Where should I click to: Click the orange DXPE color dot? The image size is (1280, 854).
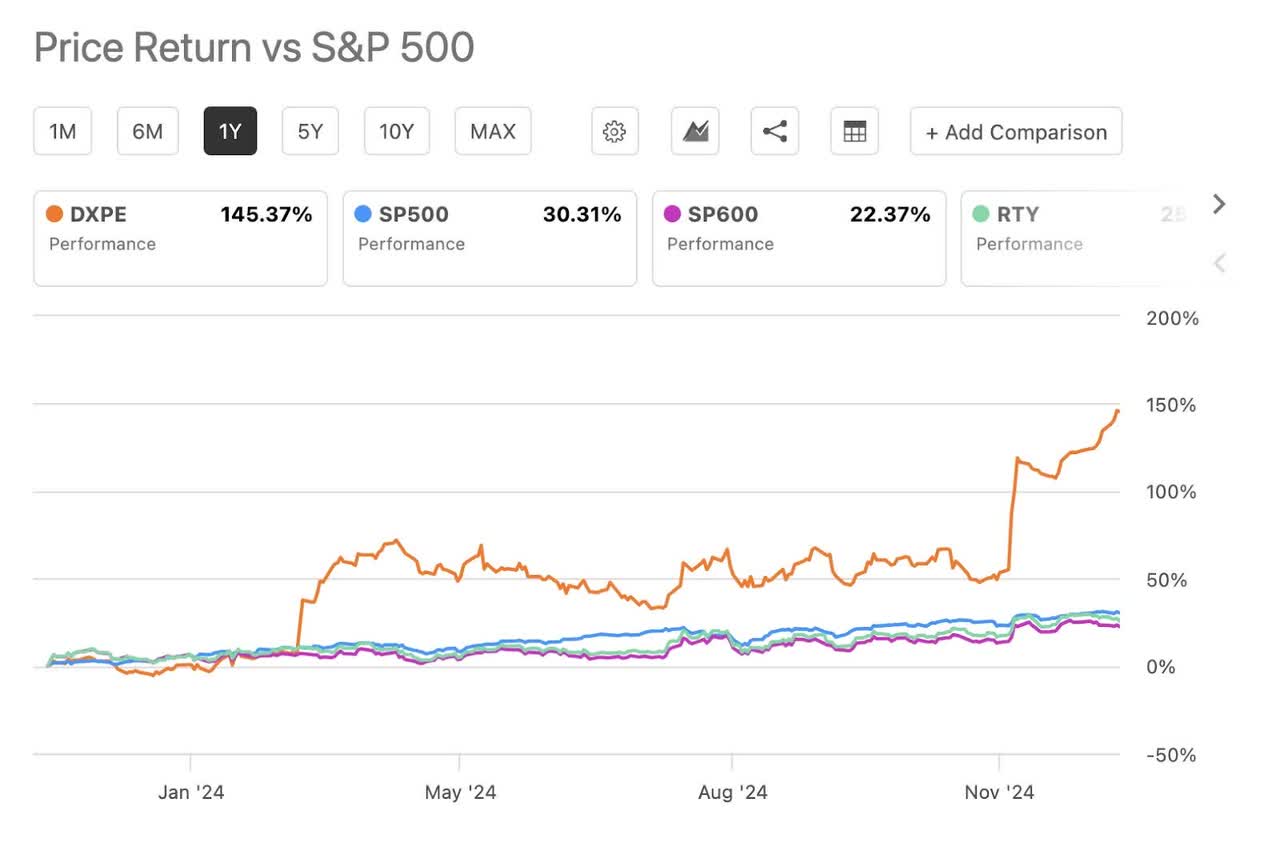[x=54, y=214]
